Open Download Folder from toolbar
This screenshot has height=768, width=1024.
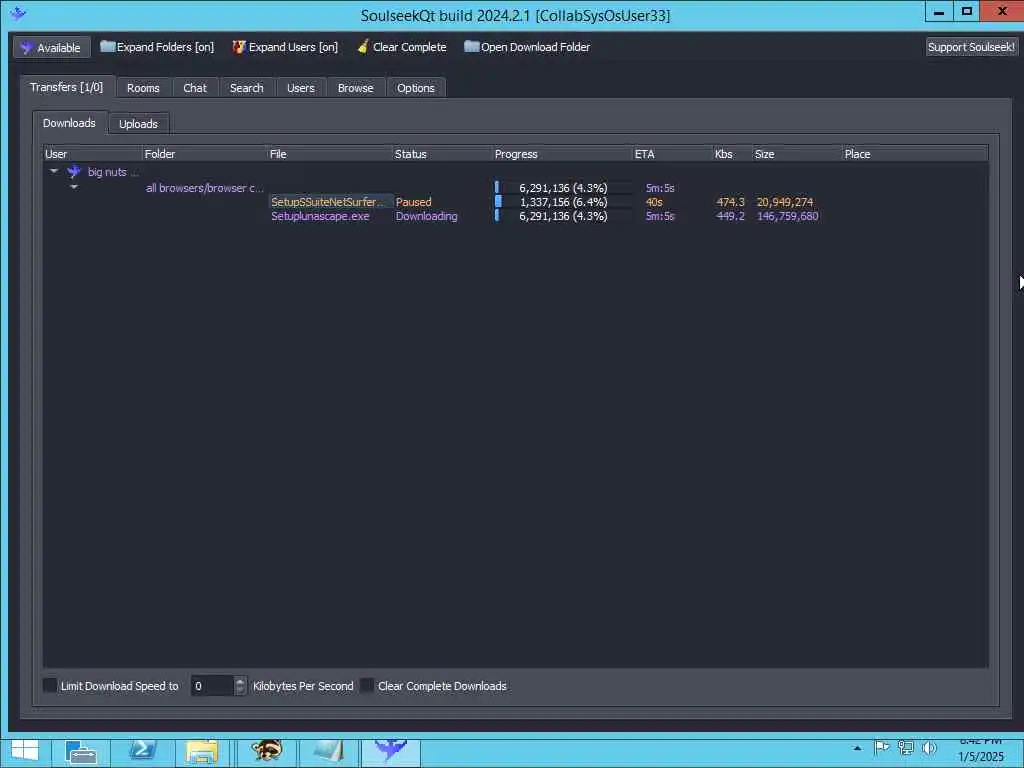point(527,47)
